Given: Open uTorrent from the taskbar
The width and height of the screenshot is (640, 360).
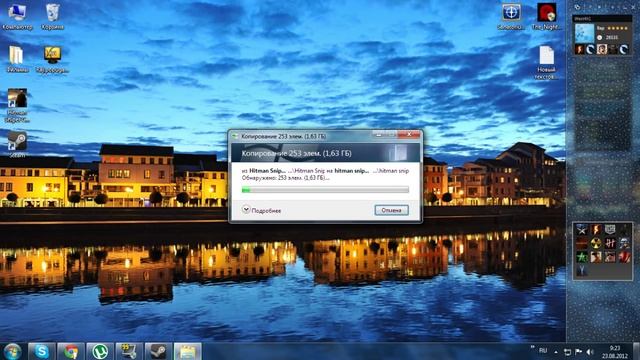Looking at the screenshot, I should 100,351.
